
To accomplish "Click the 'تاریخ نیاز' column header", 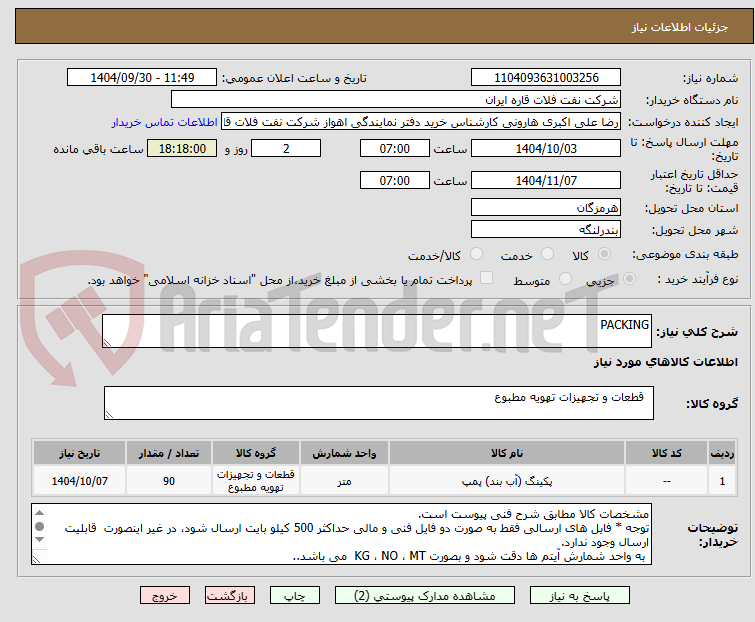I will pyautogui.click(x=79, y=453).
